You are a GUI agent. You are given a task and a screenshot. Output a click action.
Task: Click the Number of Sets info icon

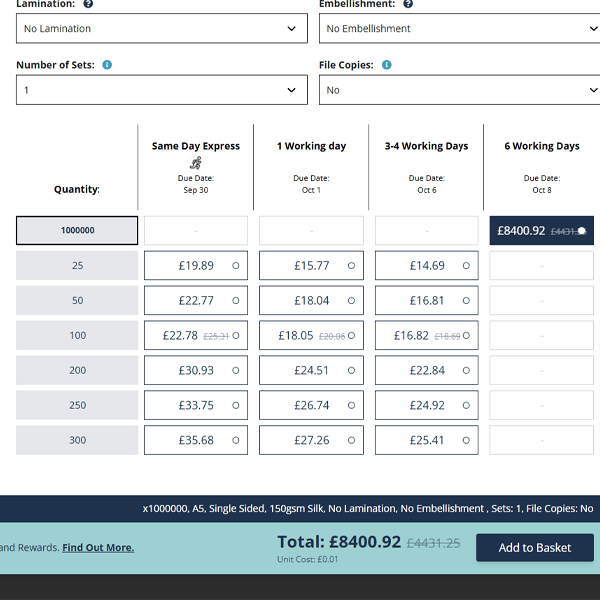pos(107,65)
